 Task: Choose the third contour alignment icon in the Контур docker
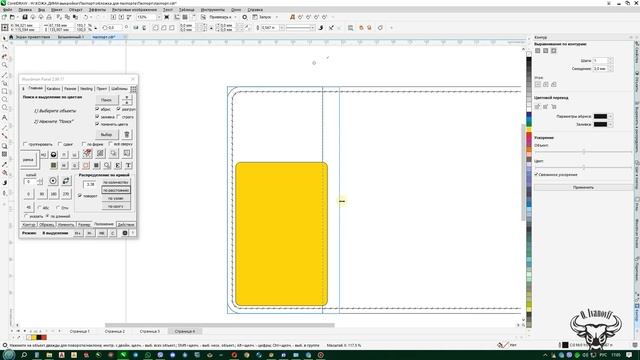[553, 51]
